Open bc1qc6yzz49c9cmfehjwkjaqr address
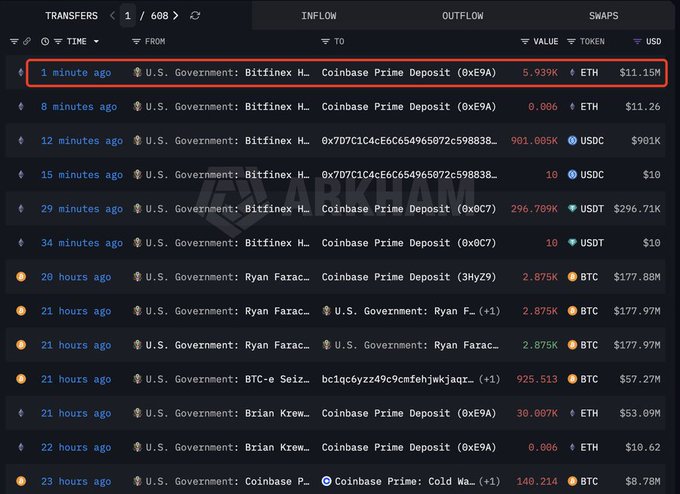Image resolution: width=680 pixels, height=494 pixels. (397, 379)
